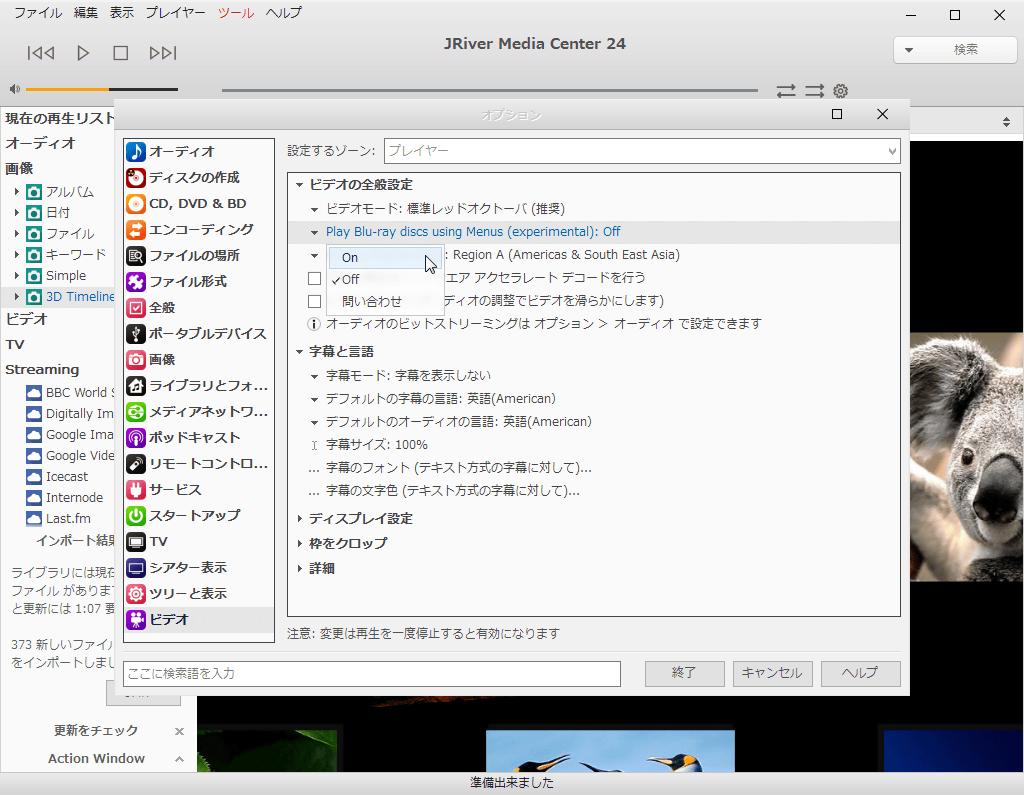
Task: Select the リモートコントロ... remote control category
Action: pyautogui.click(x=199, y=464)
